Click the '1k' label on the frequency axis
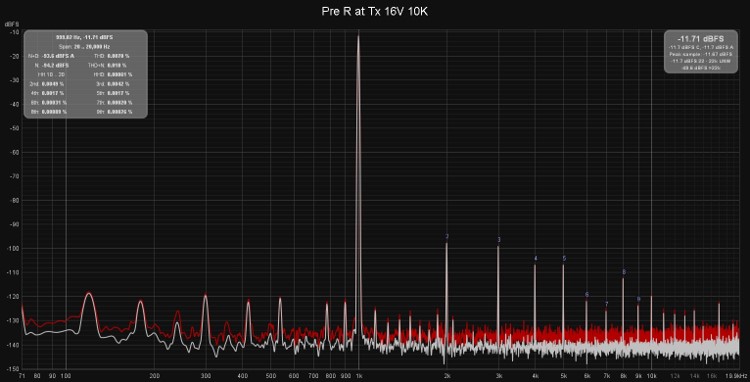This screenshot has width=750, height=382. coord(359,375)
